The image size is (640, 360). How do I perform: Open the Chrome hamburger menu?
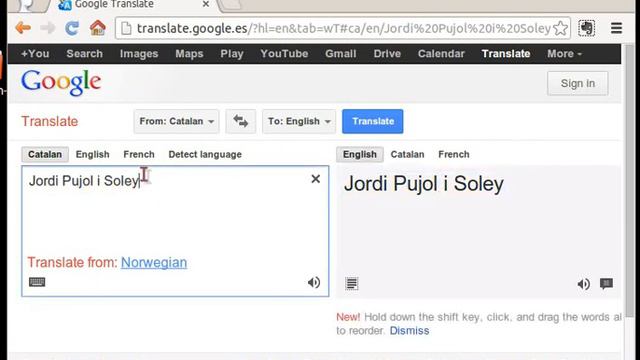(616, 28)
